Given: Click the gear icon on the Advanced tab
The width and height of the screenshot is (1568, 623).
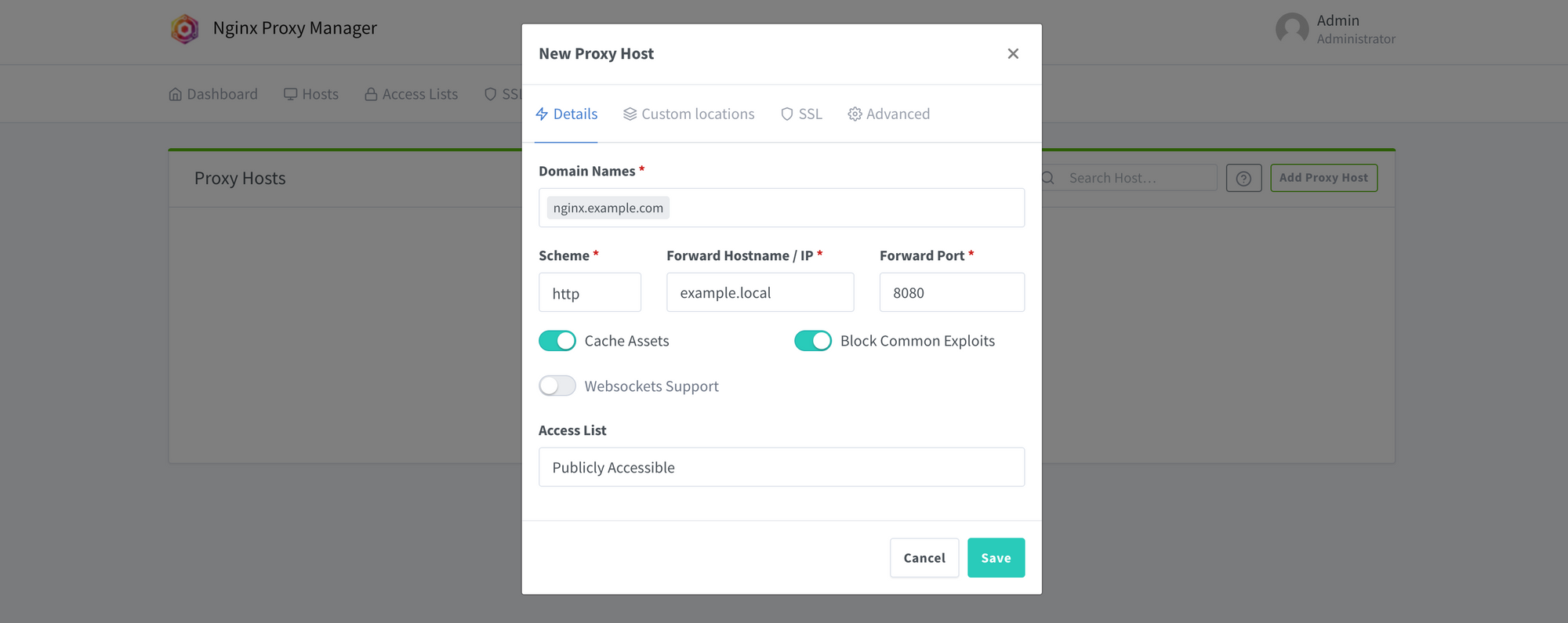Looking at the screenshot, I should coord(855,114).
